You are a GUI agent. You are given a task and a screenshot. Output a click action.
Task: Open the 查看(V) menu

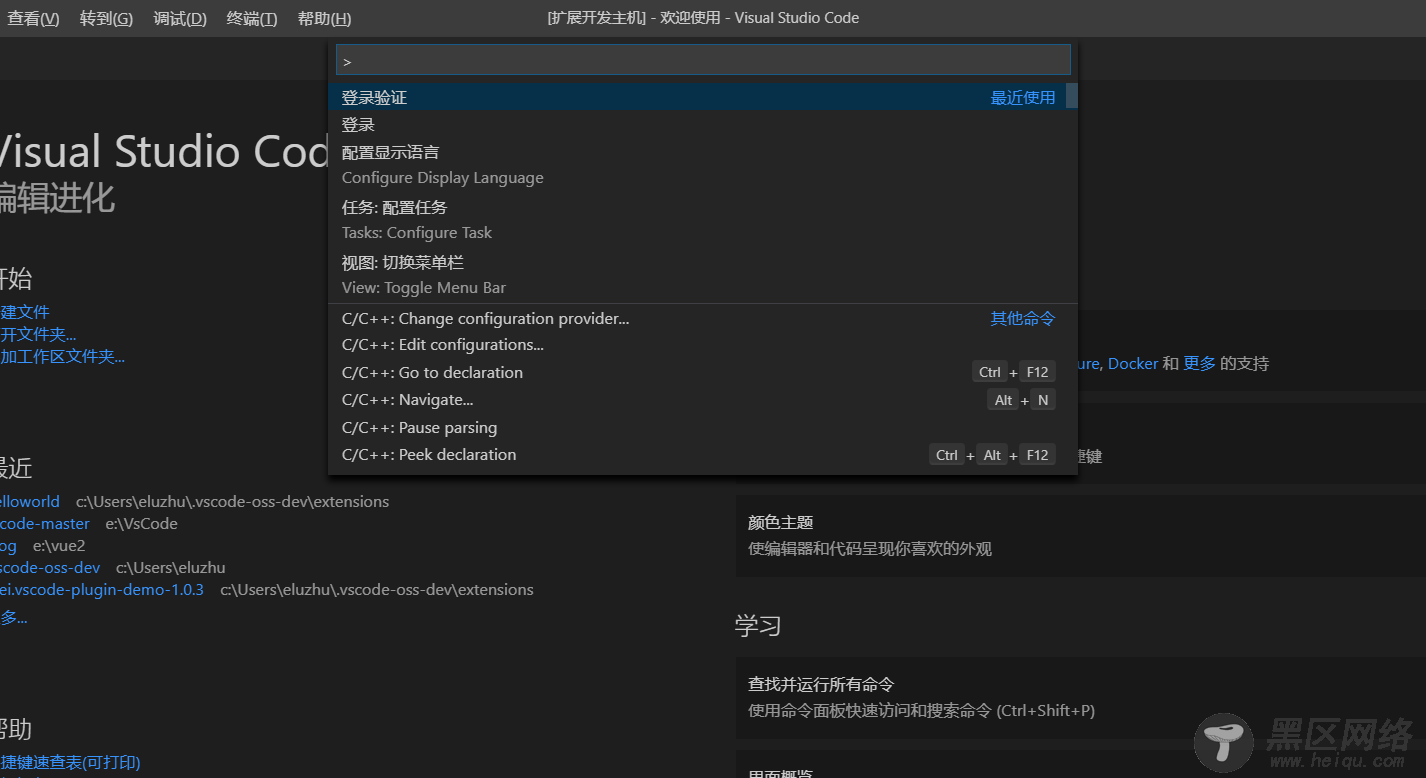click(33, 18)
